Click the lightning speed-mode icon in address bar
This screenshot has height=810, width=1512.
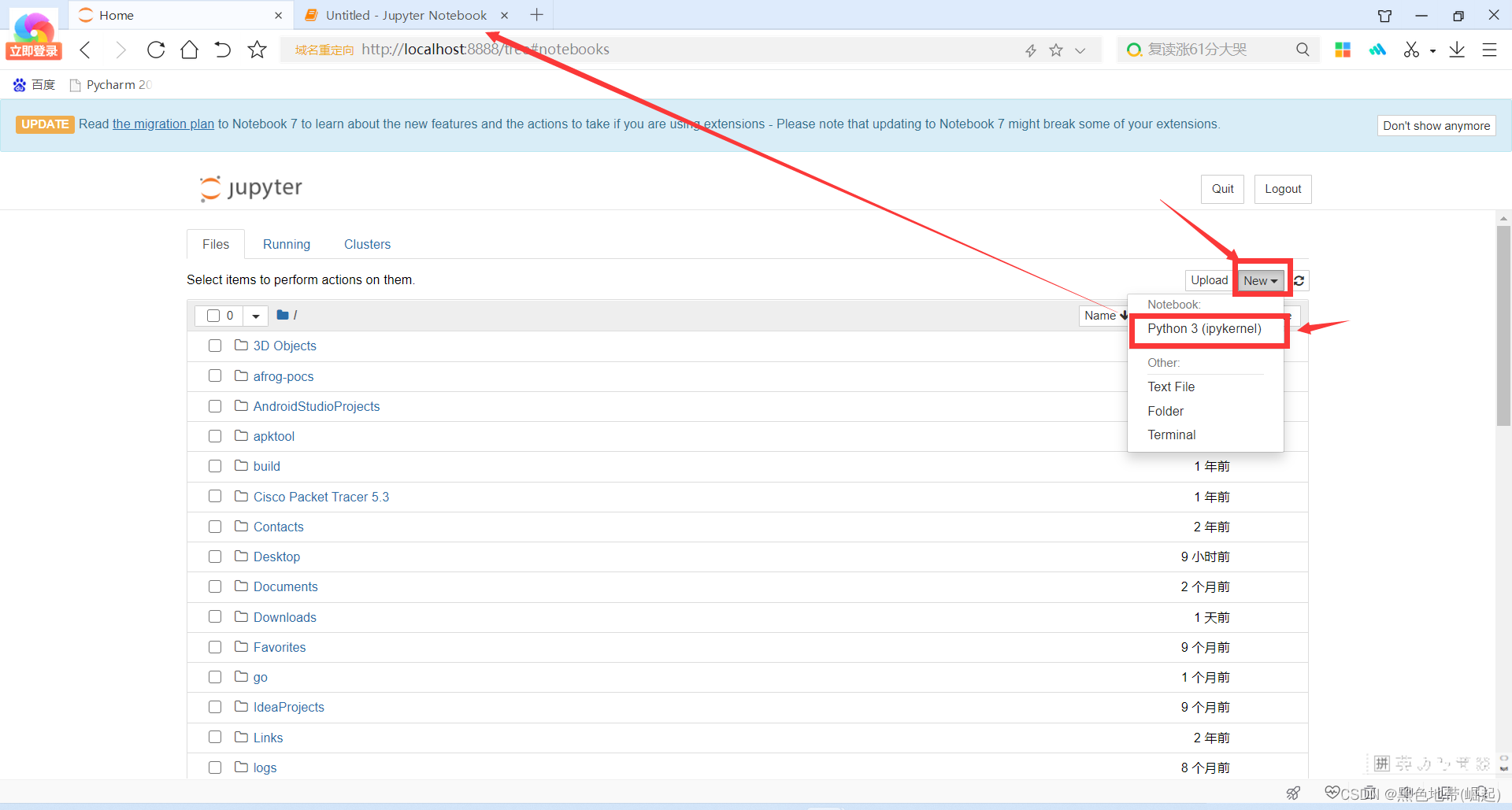pos(1031,50)
